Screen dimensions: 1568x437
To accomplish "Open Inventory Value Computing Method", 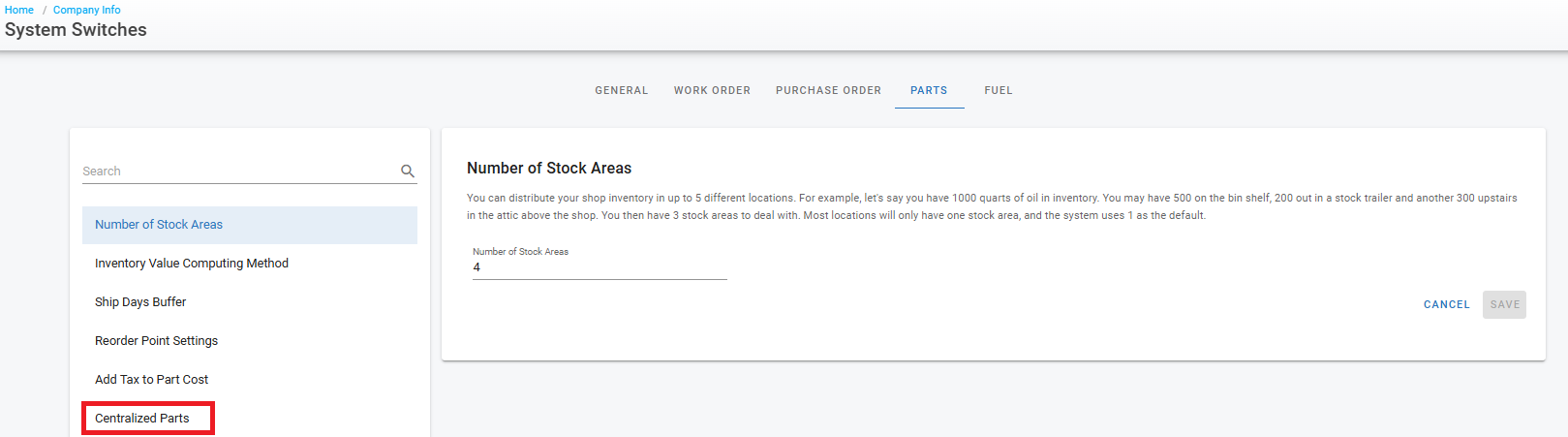I will point(192,264).
